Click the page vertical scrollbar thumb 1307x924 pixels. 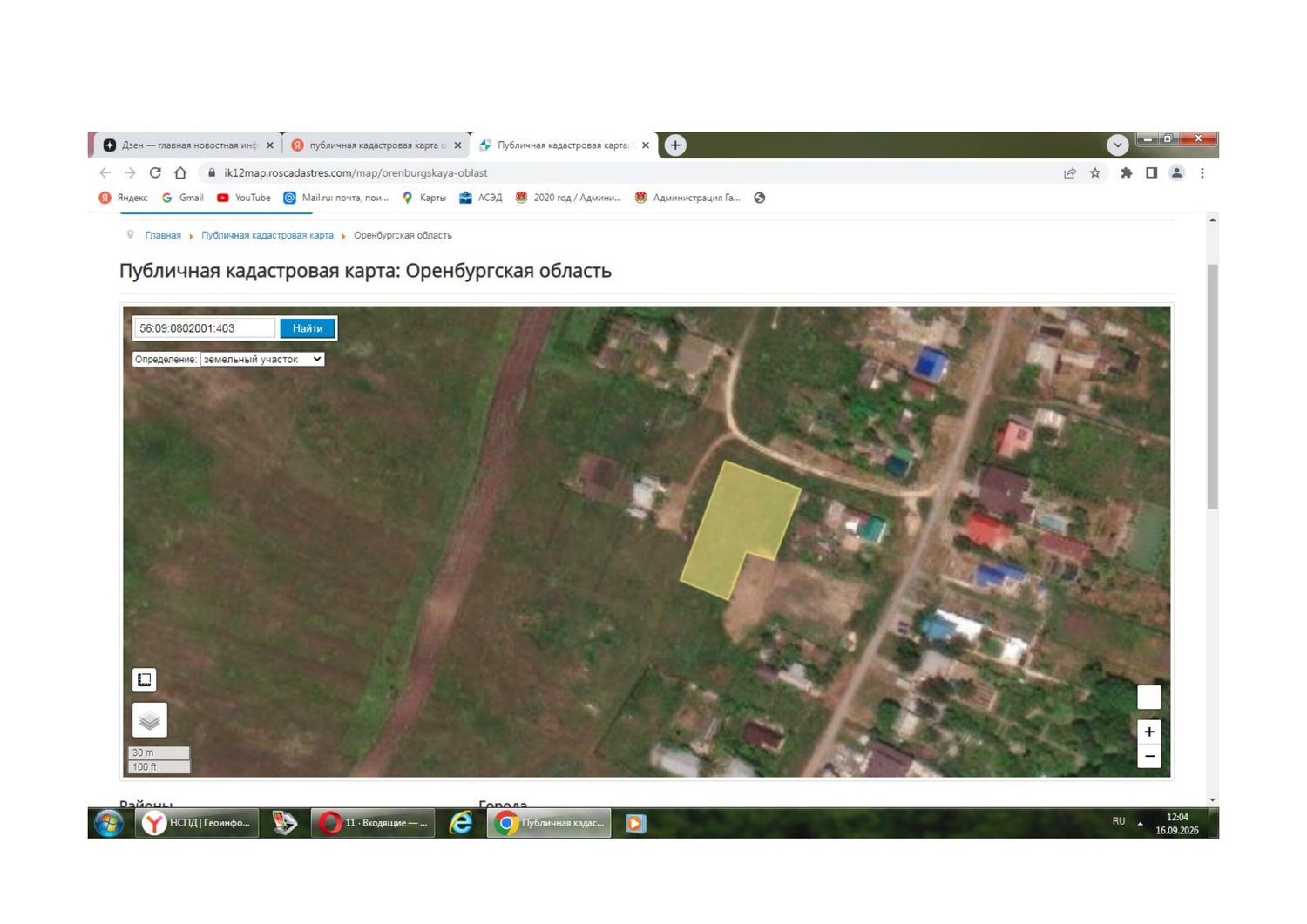1212,386
